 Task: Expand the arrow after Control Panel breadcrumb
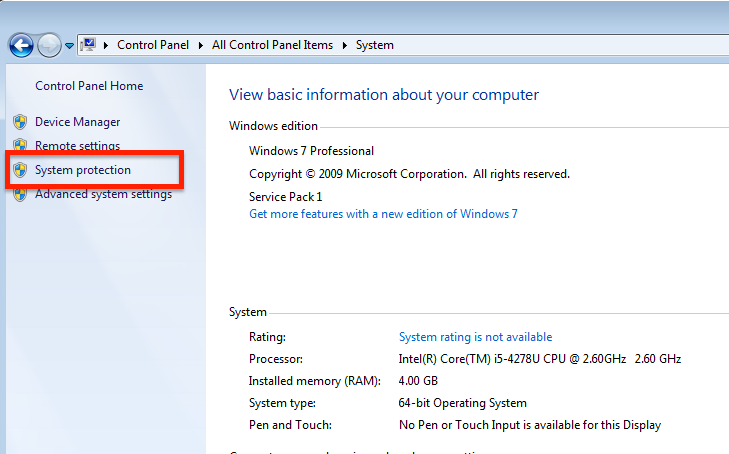click(201, 45)
